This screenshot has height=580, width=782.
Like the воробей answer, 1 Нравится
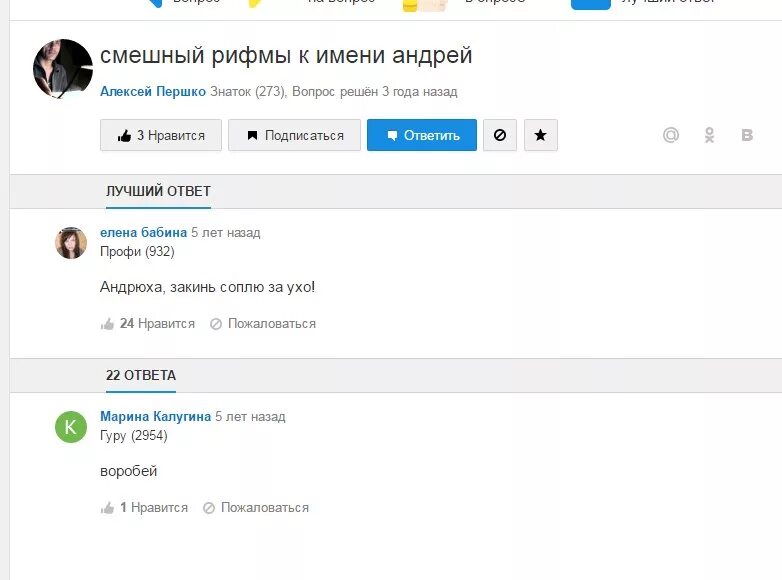click(144, 508)
